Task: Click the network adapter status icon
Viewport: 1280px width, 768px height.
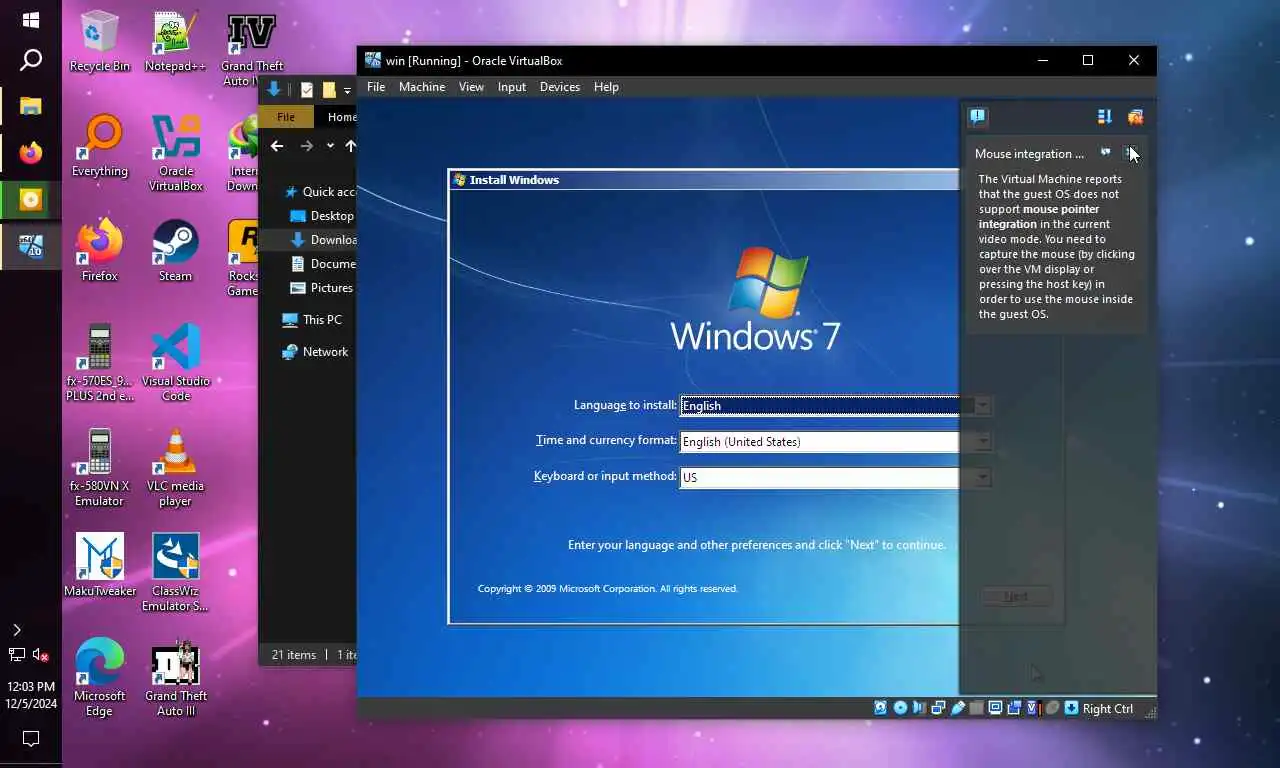Action: [938, 708]
